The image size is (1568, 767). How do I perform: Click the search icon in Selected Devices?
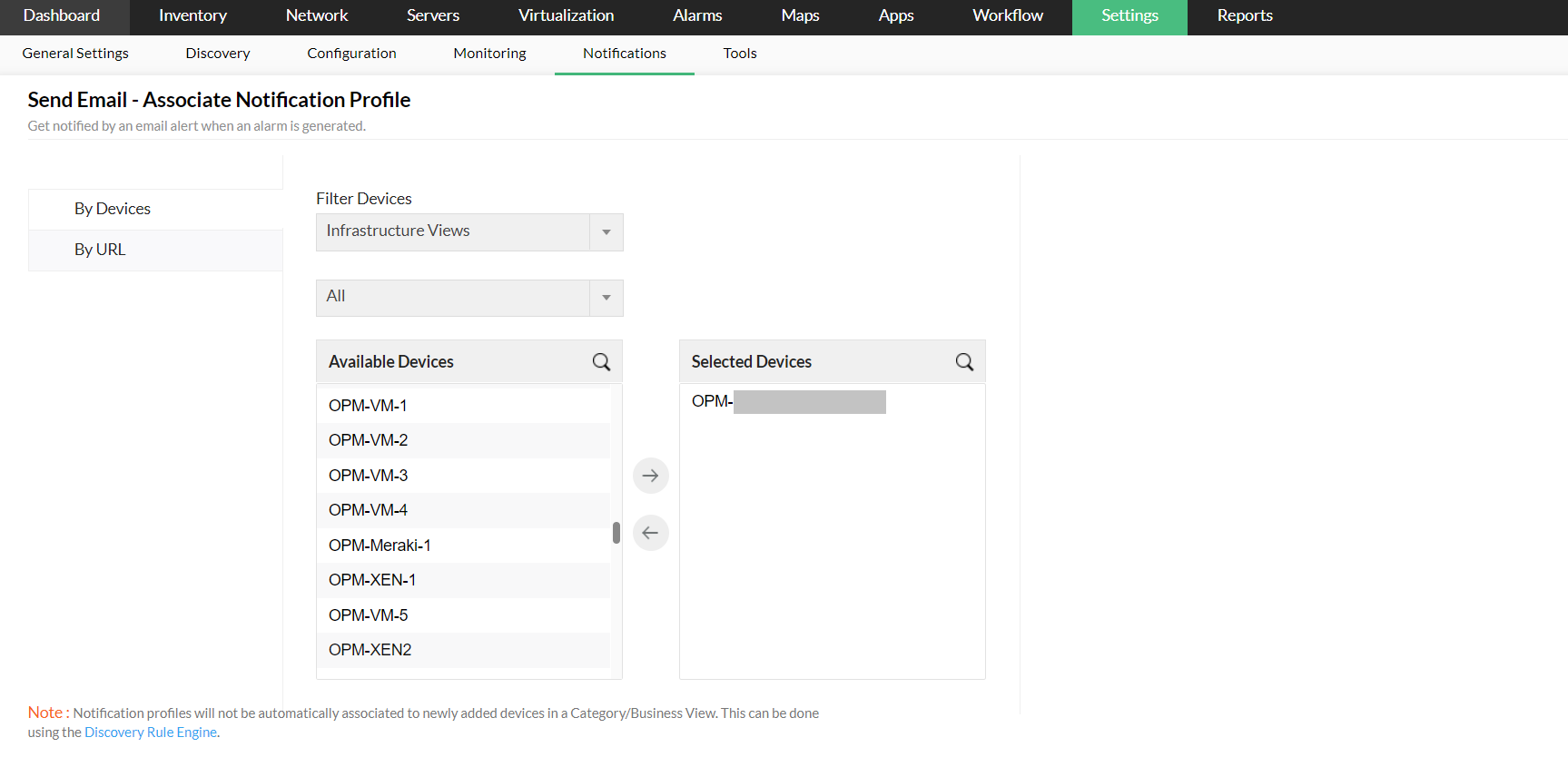(x=964, y=362)
